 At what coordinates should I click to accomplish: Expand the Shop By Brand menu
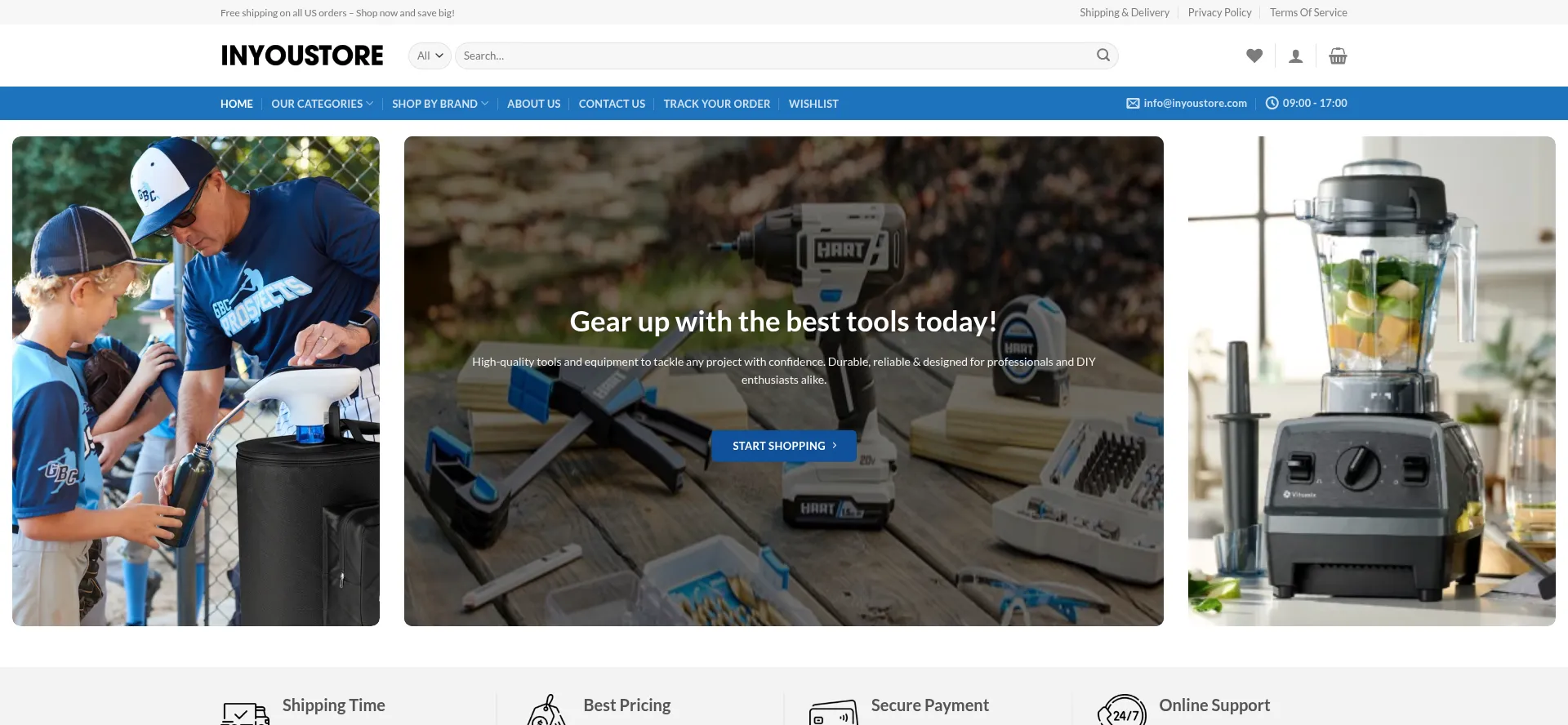coord(440,104)
